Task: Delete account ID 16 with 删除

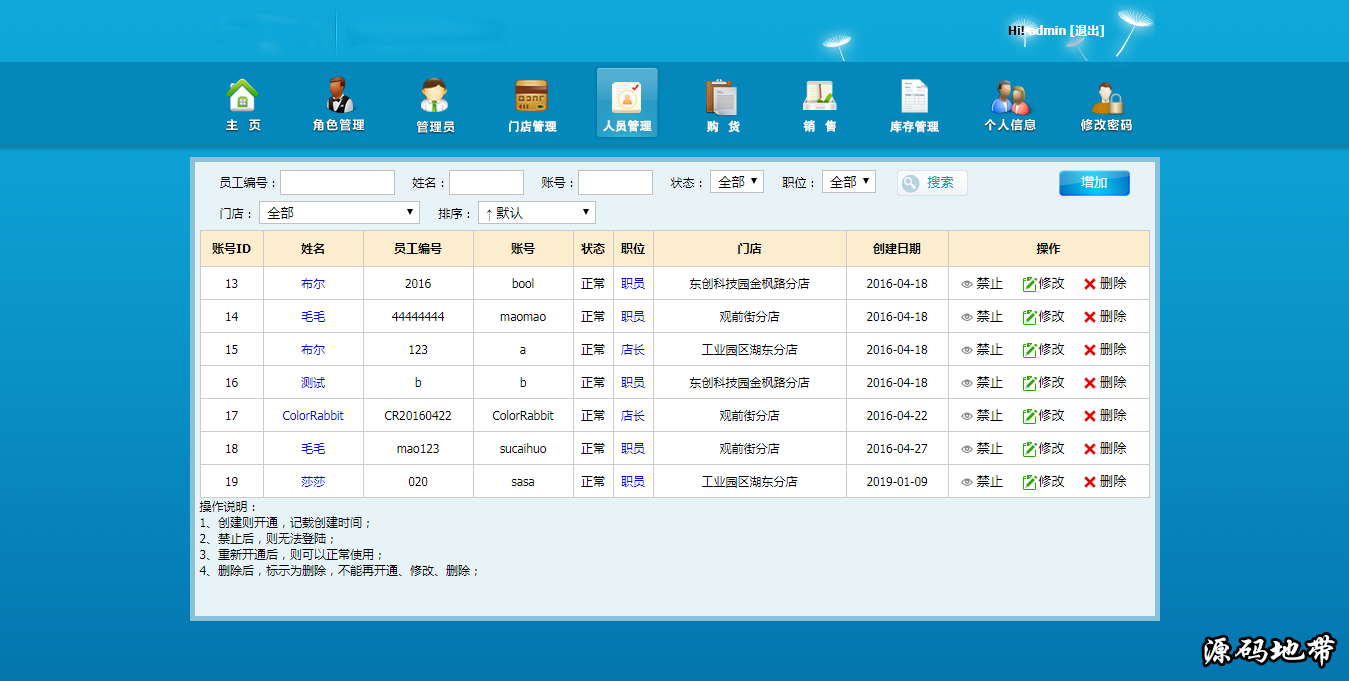Action: click(1105, 382)
